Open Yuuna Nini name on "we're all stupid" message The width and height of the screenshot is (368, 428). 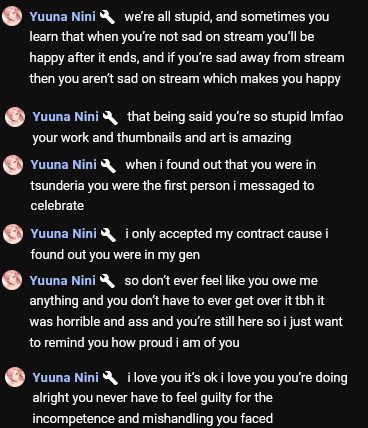pyautogui.click(x=63, y=17)
